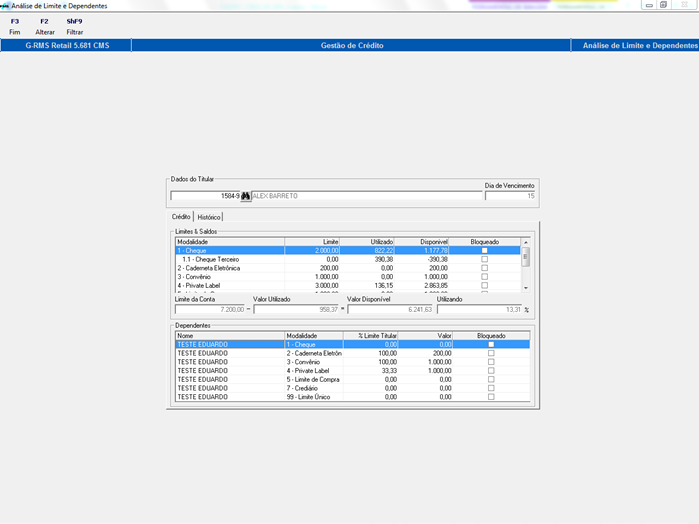Toggle Bloqueado checkbox for 2 - Caderneta Eletrônica limit
This screenshot has width=699, height=524.
click(485, 268)
